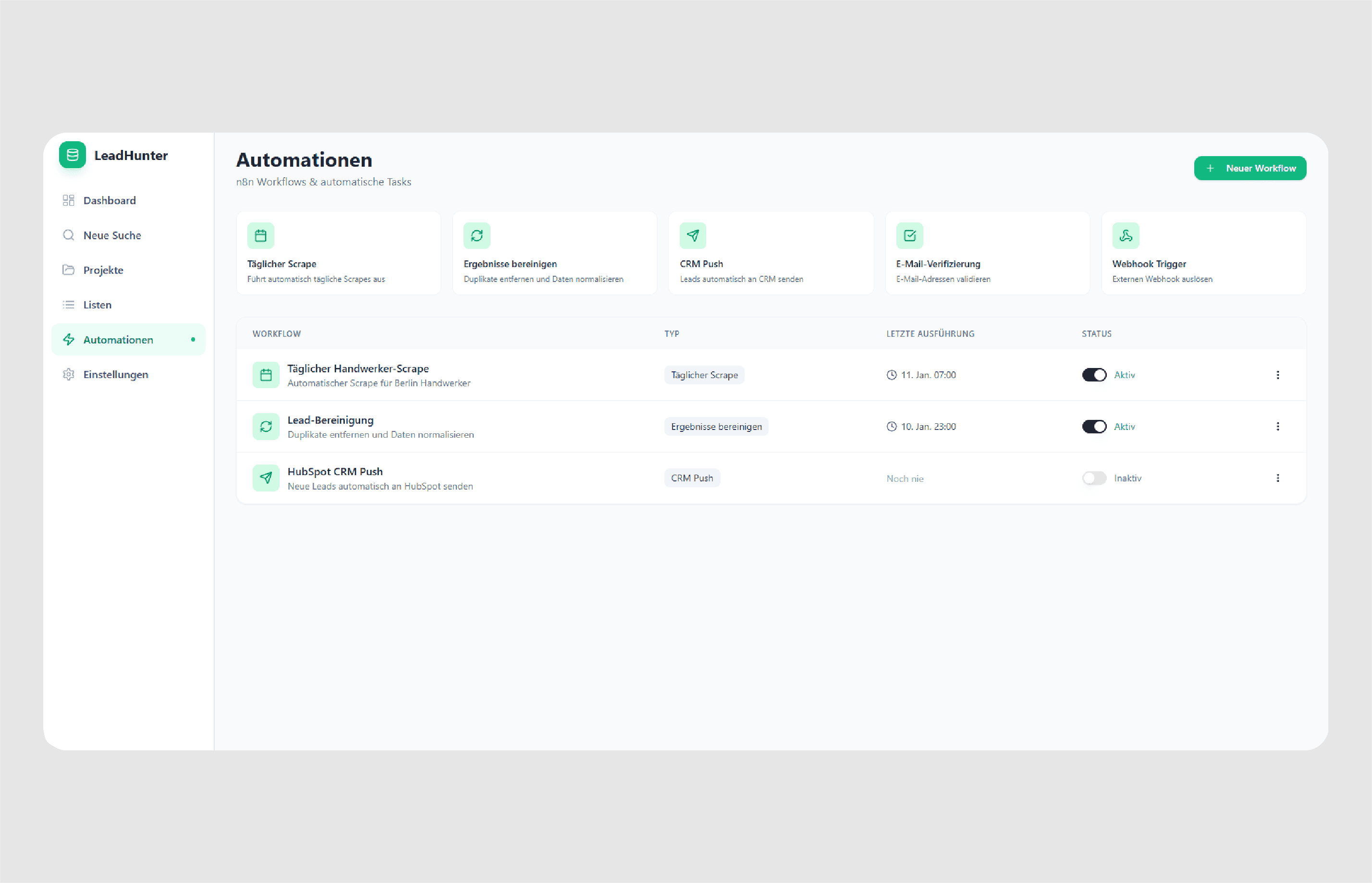Click the webhook icon on Webhook Trigger card

tap(1126, 236)
